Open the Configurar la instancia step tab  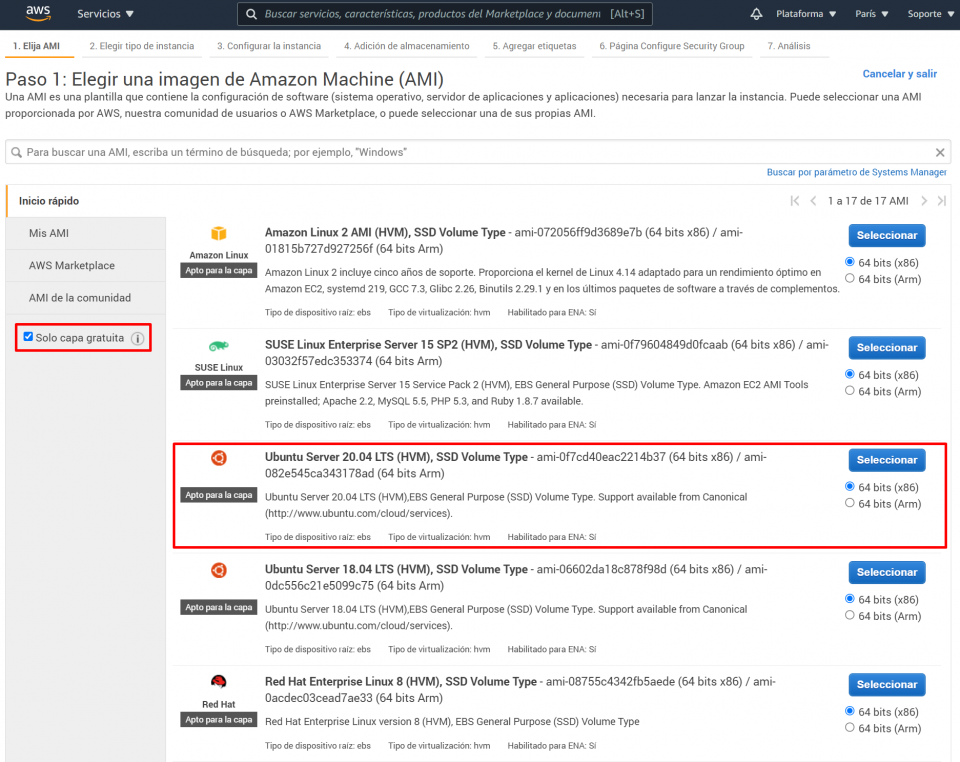[270, 46]
